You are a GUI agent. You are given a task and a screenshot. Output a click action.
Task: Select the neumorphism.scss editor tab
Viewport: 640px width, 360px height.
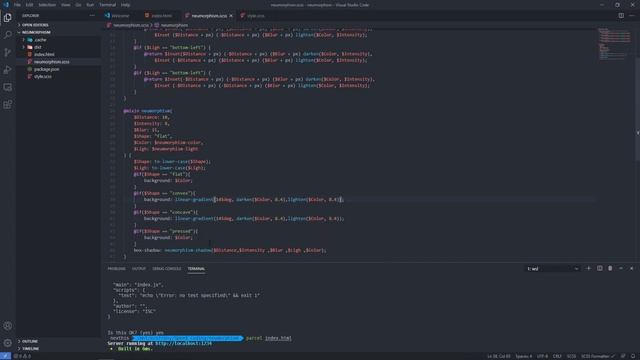(x=209, y=16)
